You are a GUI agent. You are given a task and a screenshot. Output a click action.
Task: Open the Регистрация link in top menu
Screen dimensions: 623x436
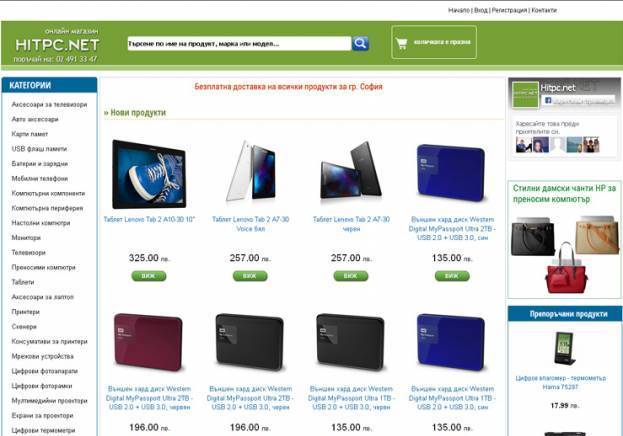tap(509, 10)
